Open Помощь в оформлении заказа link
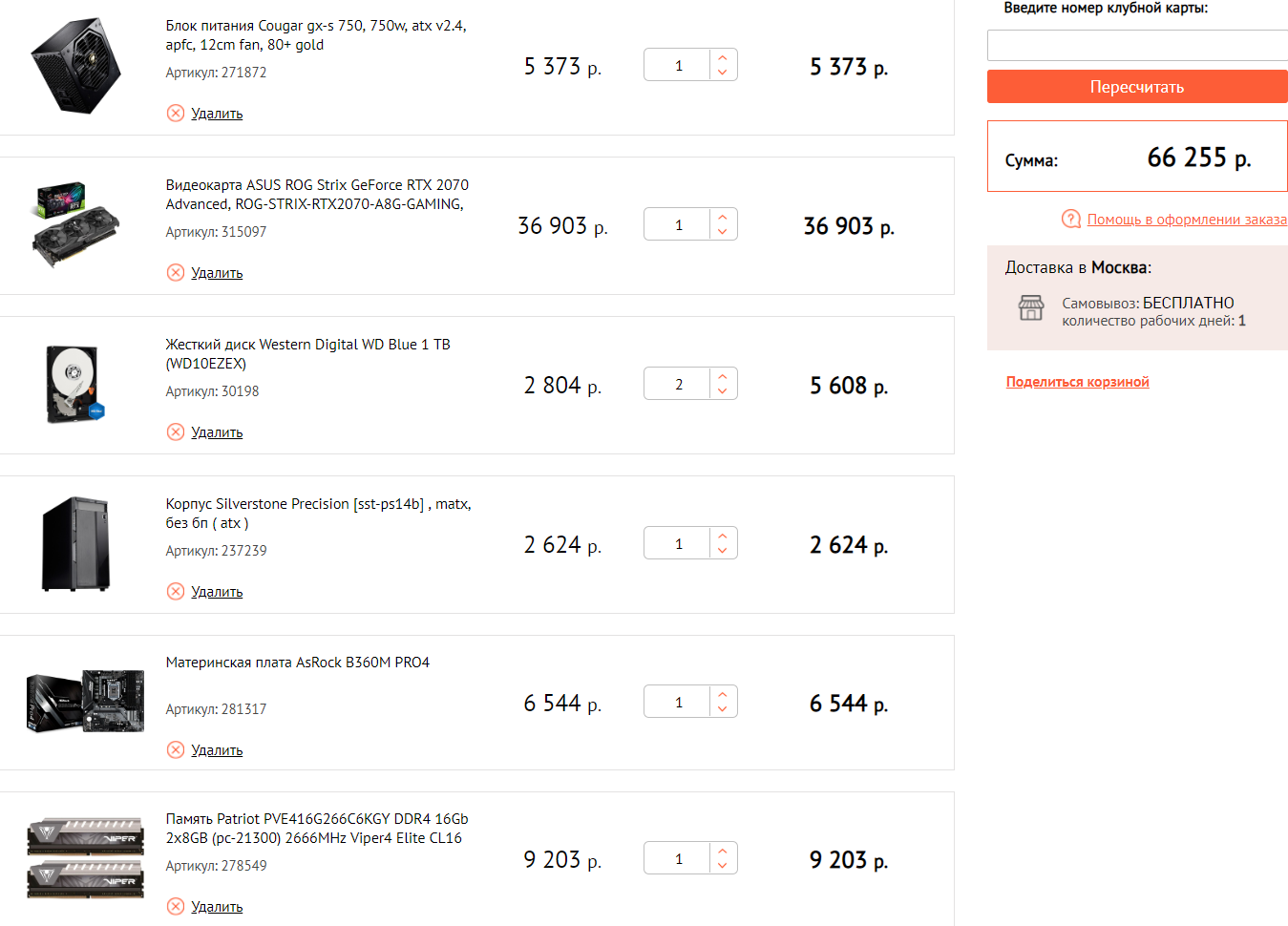 (x=1187, y=220)
